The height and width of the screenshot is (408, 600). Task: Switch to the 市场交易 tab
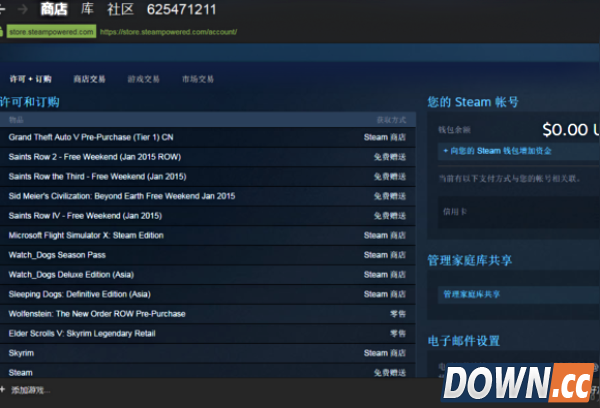tap(198, 79)
